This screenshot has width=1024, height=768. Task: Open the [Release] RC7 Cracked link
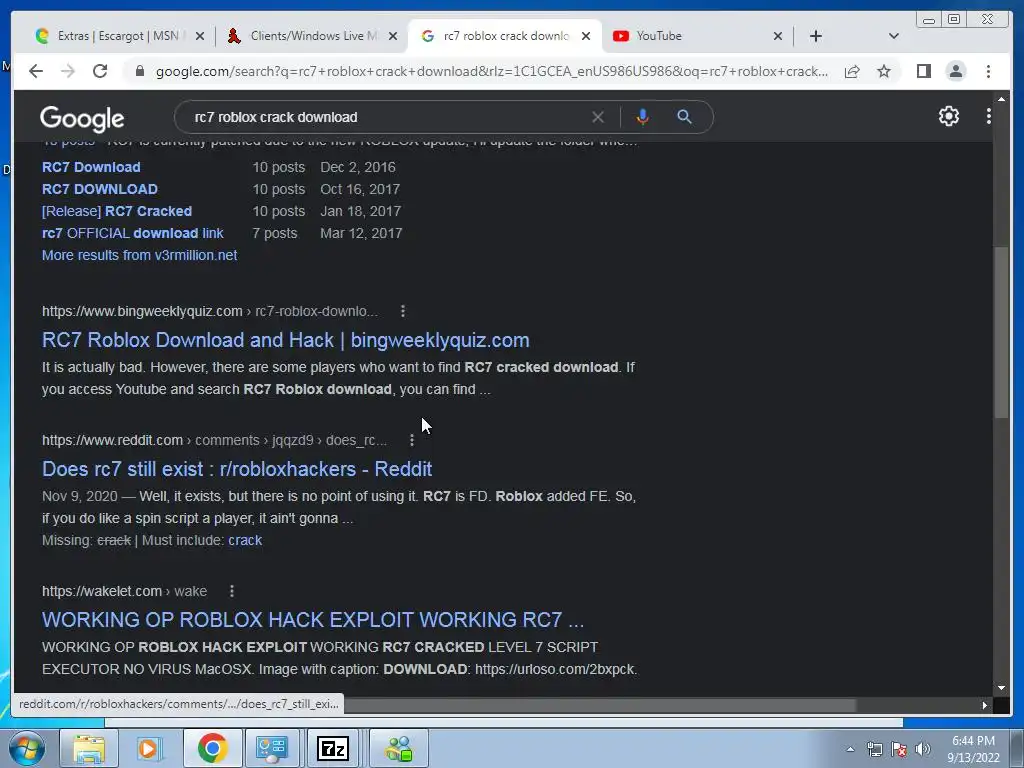tap(117, 212)
